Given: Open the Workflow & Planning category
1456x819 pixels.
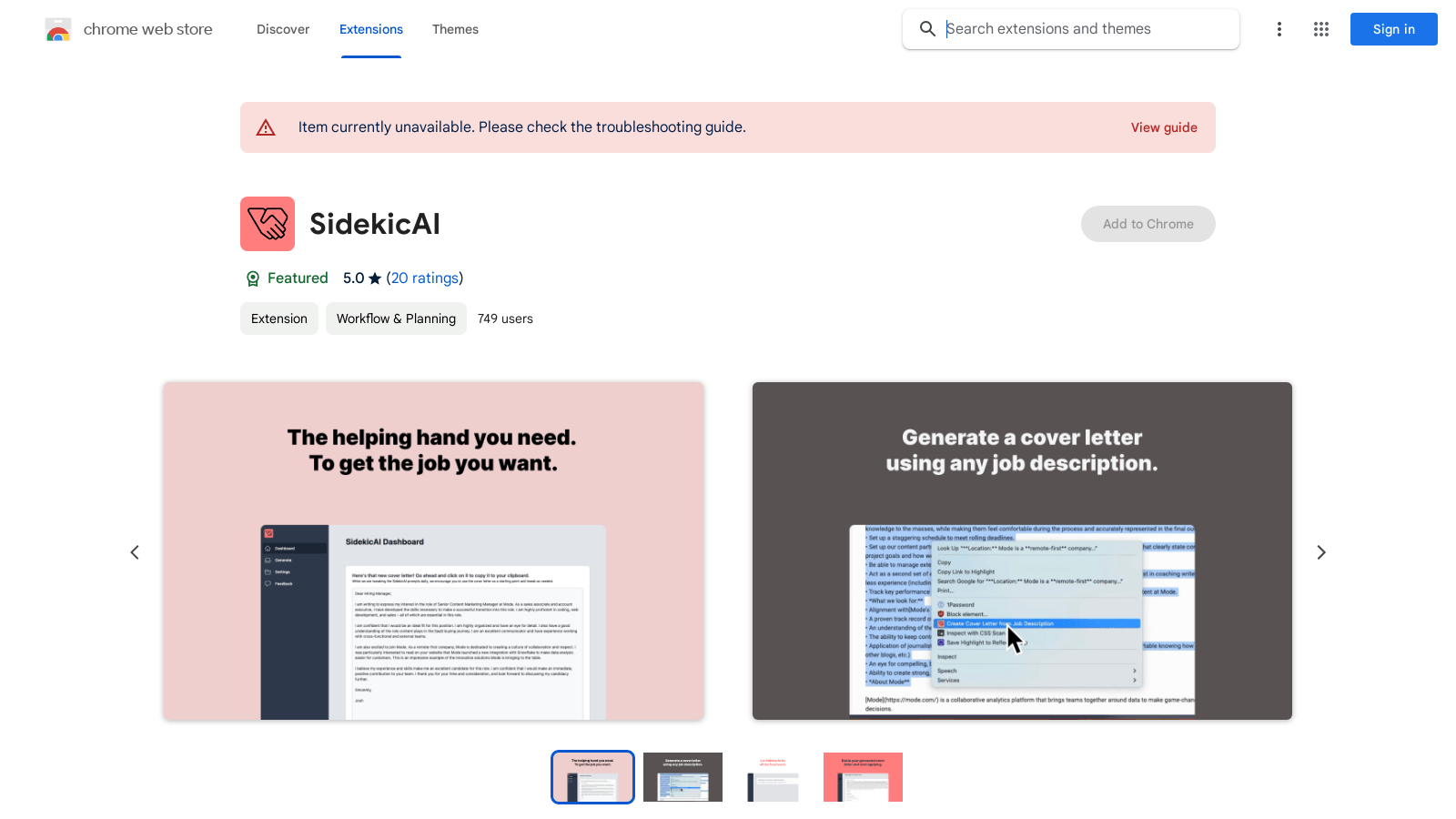Looking at the screenshot, I should pos(396,318).
